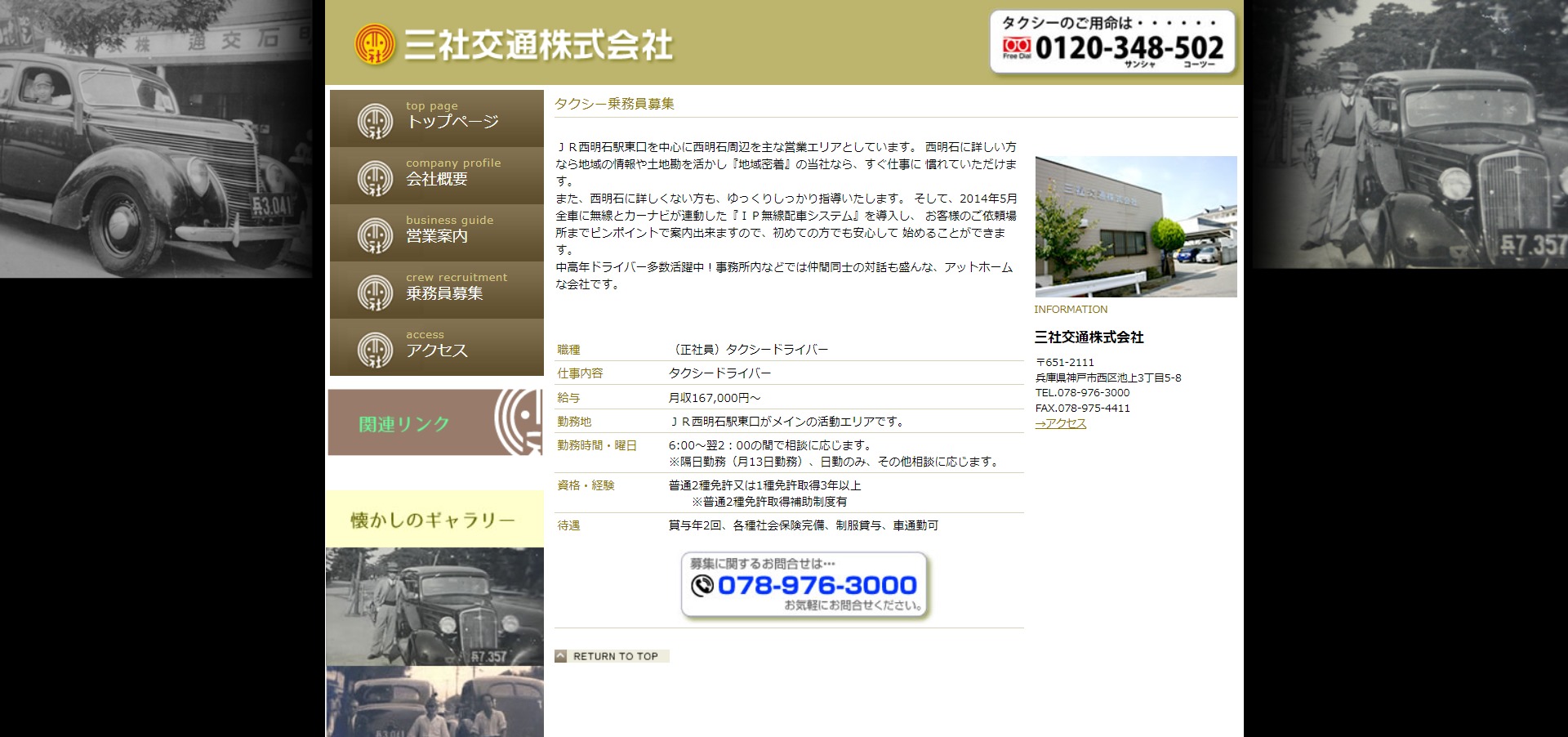
Task: Click the phone icon beside 078-976-3000
Action: click(702, 585)
